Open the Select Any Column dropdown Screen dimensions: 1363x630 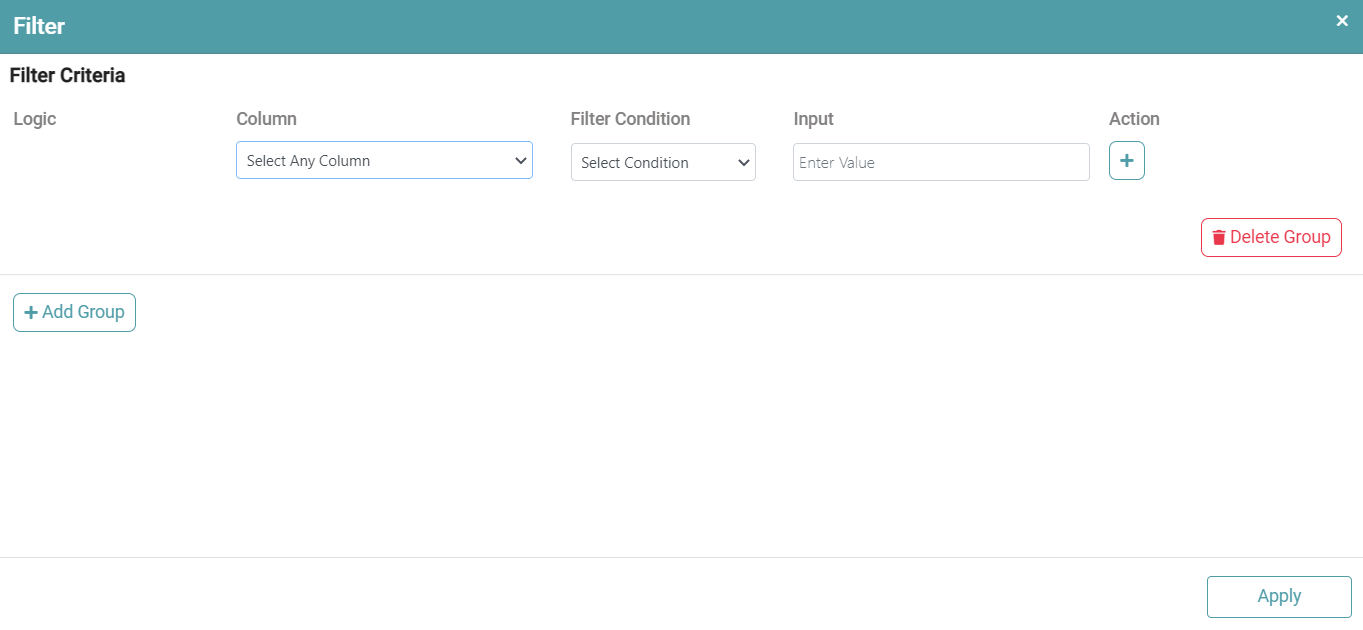coord(383,160)
